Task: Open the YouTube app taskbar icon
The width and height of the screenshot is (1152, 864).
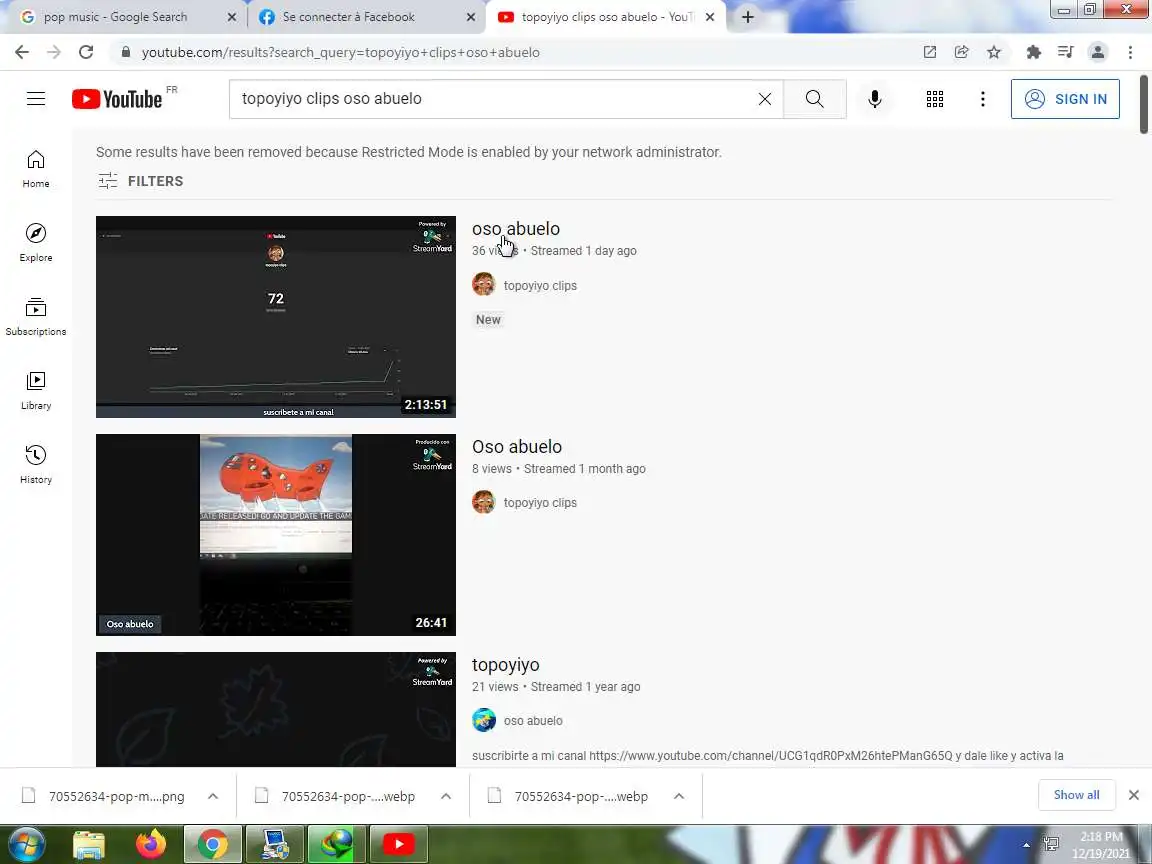Action: [398, 844]
